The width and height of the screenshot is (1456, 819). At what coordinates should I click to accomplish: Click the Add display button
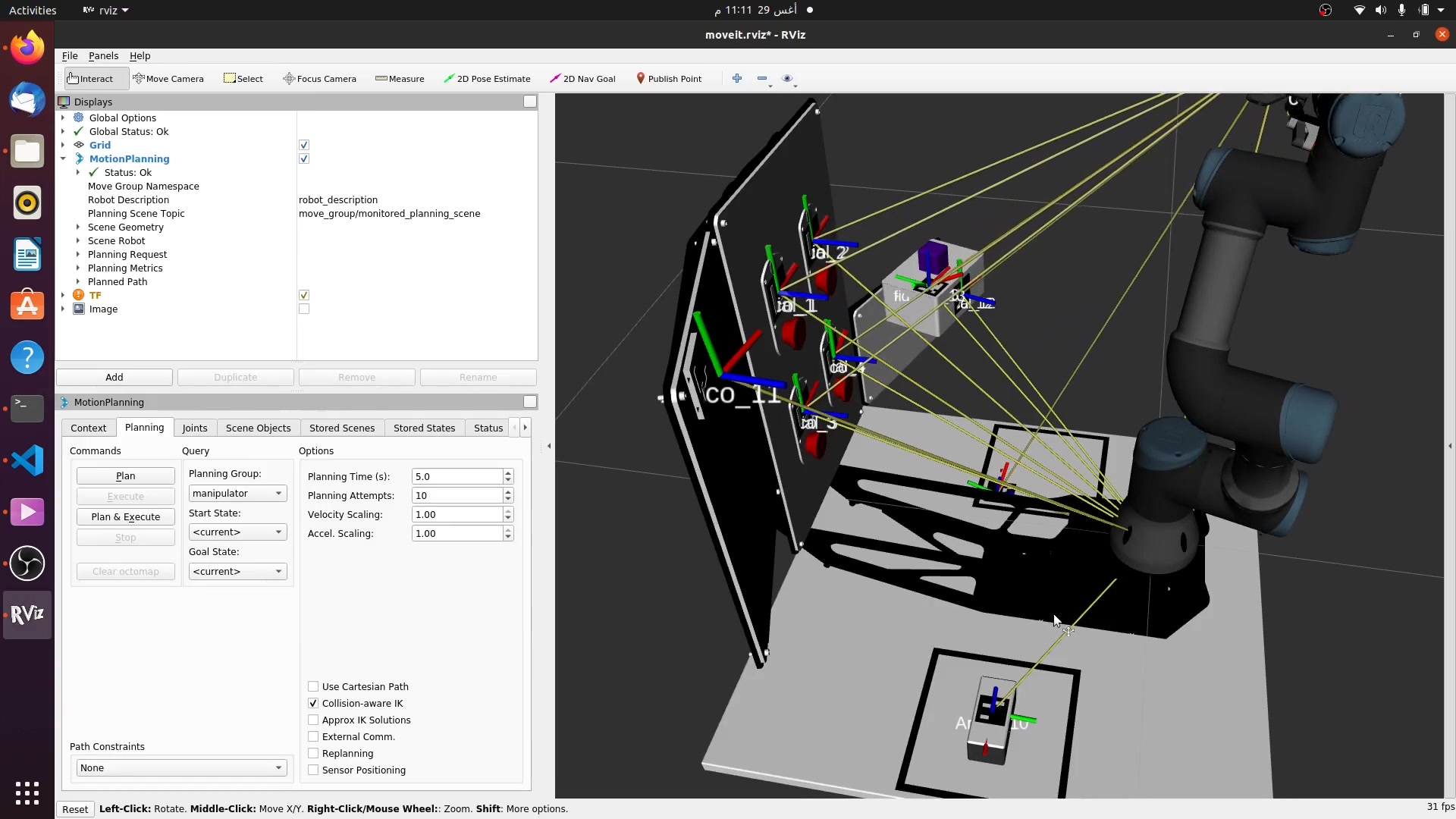115,378
